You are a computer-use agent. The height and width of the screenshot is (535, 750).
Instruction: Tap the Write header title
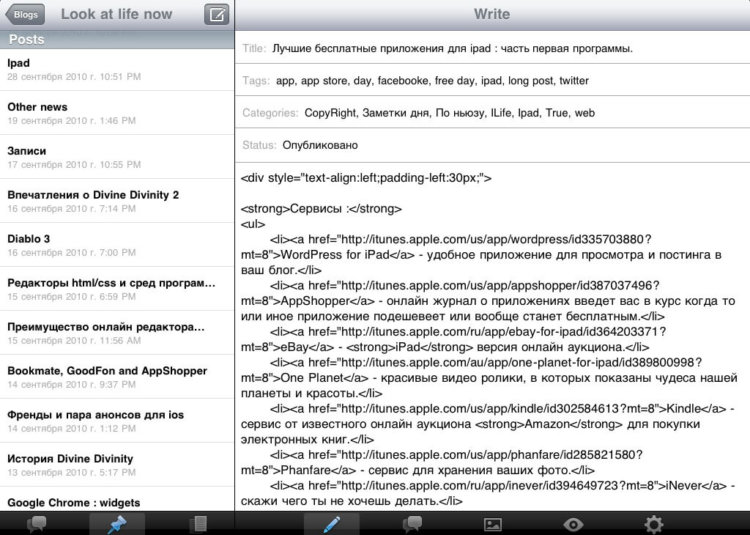pos(492,14)
